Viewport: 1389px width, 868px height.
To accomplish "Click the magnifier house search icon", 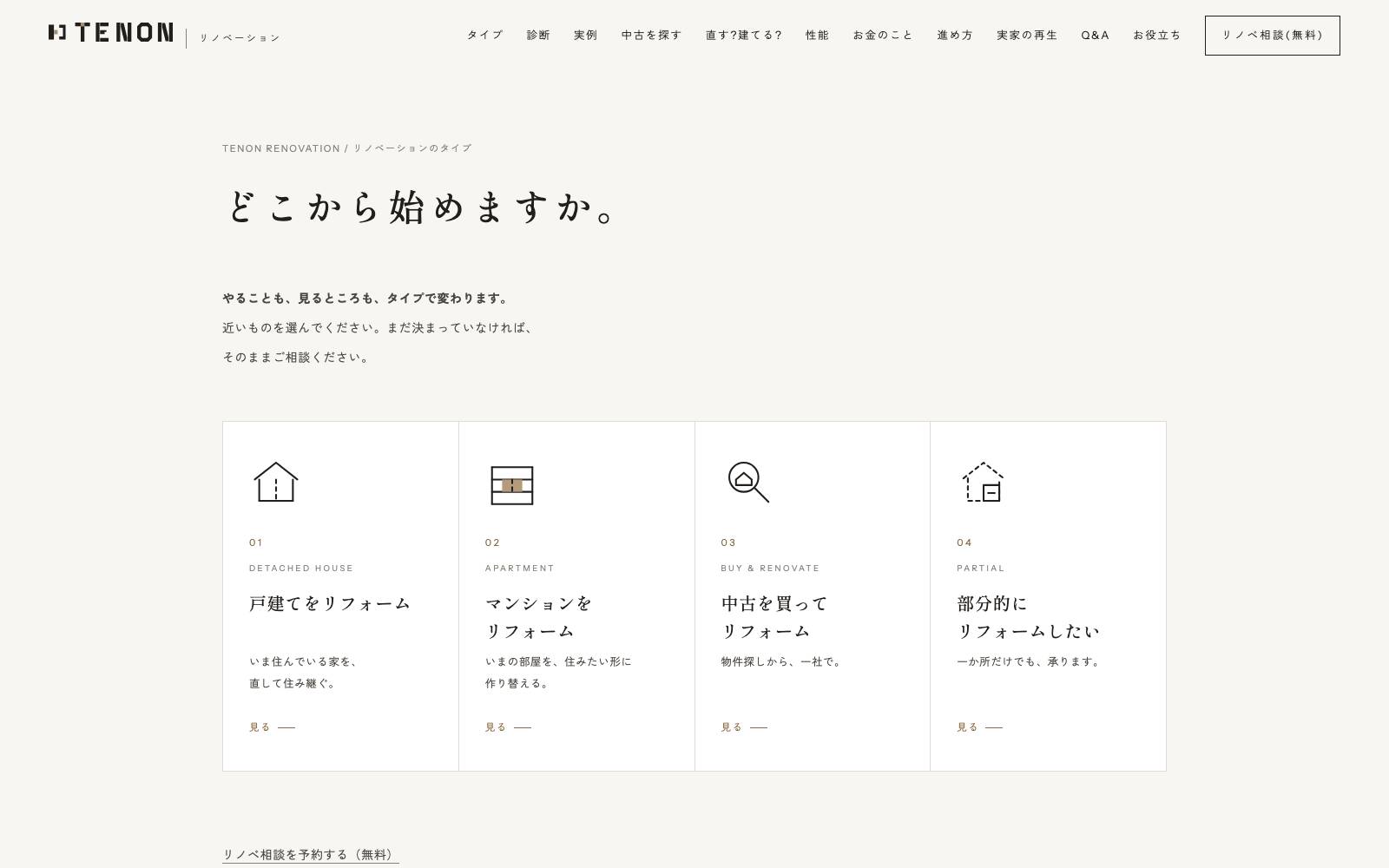I will point(748,482).
